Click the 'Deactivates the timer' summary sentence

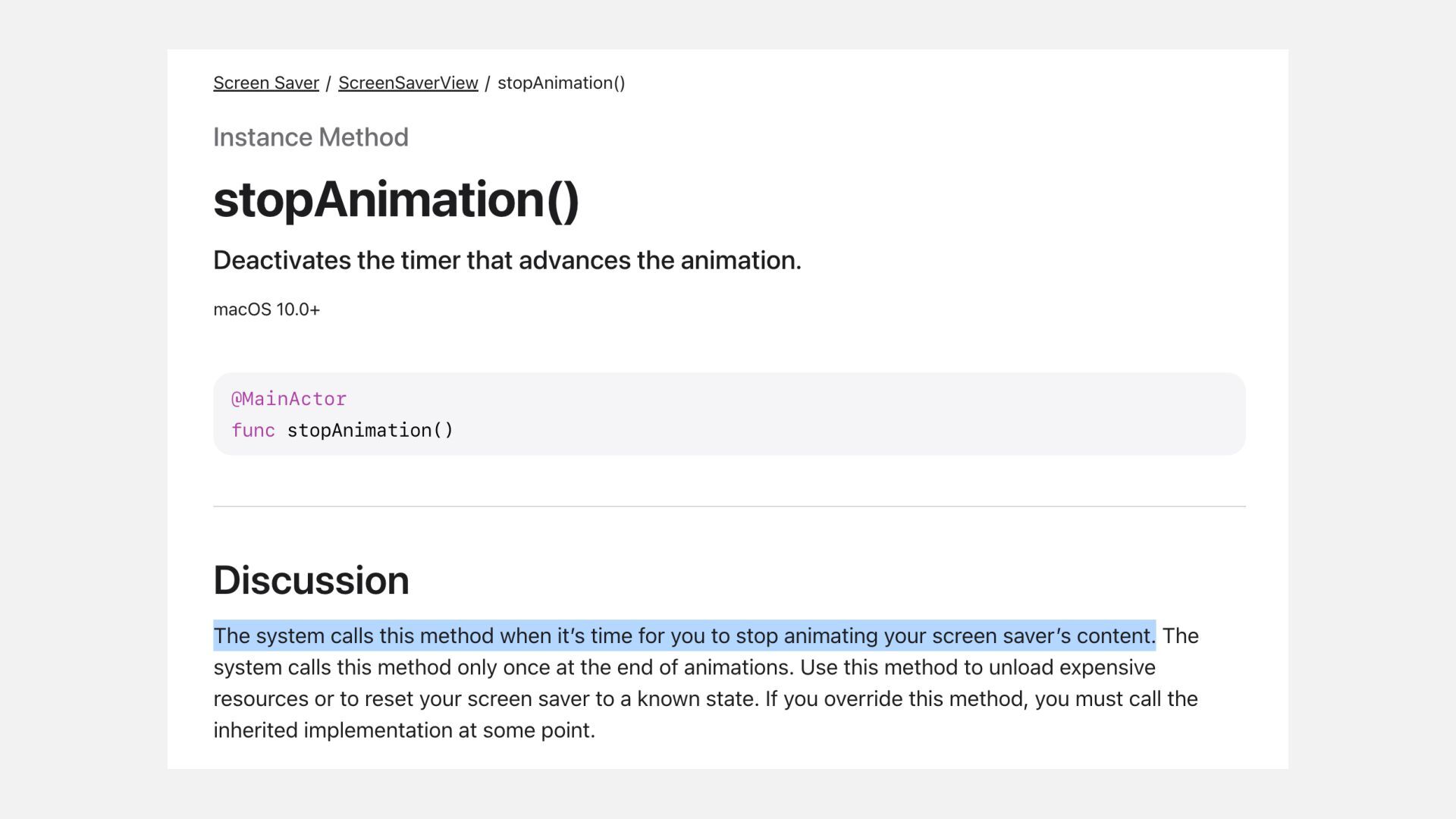507,260
